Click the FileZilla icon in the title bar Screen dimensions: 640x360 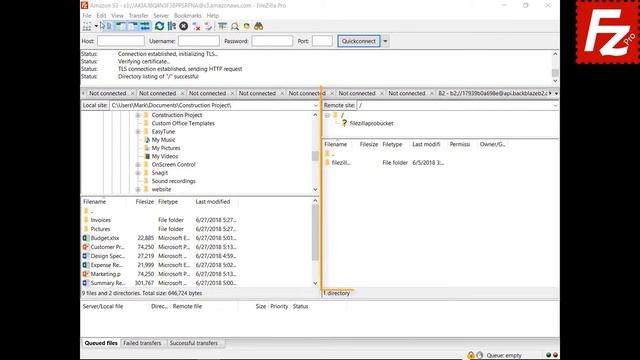tap(84, 5)
